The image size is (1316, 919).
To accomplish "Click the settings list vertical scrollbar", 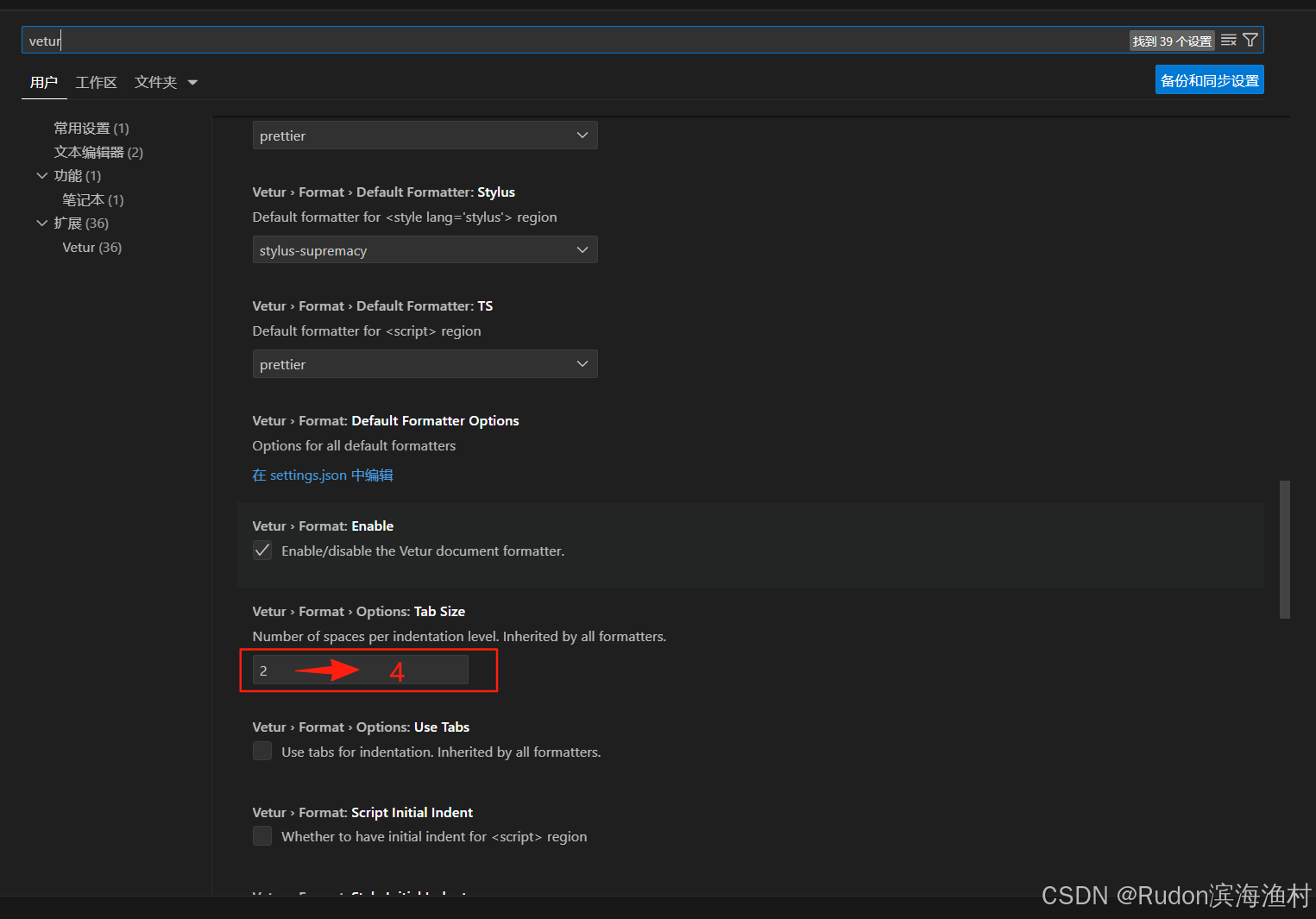I will (x=1284, y=550).
